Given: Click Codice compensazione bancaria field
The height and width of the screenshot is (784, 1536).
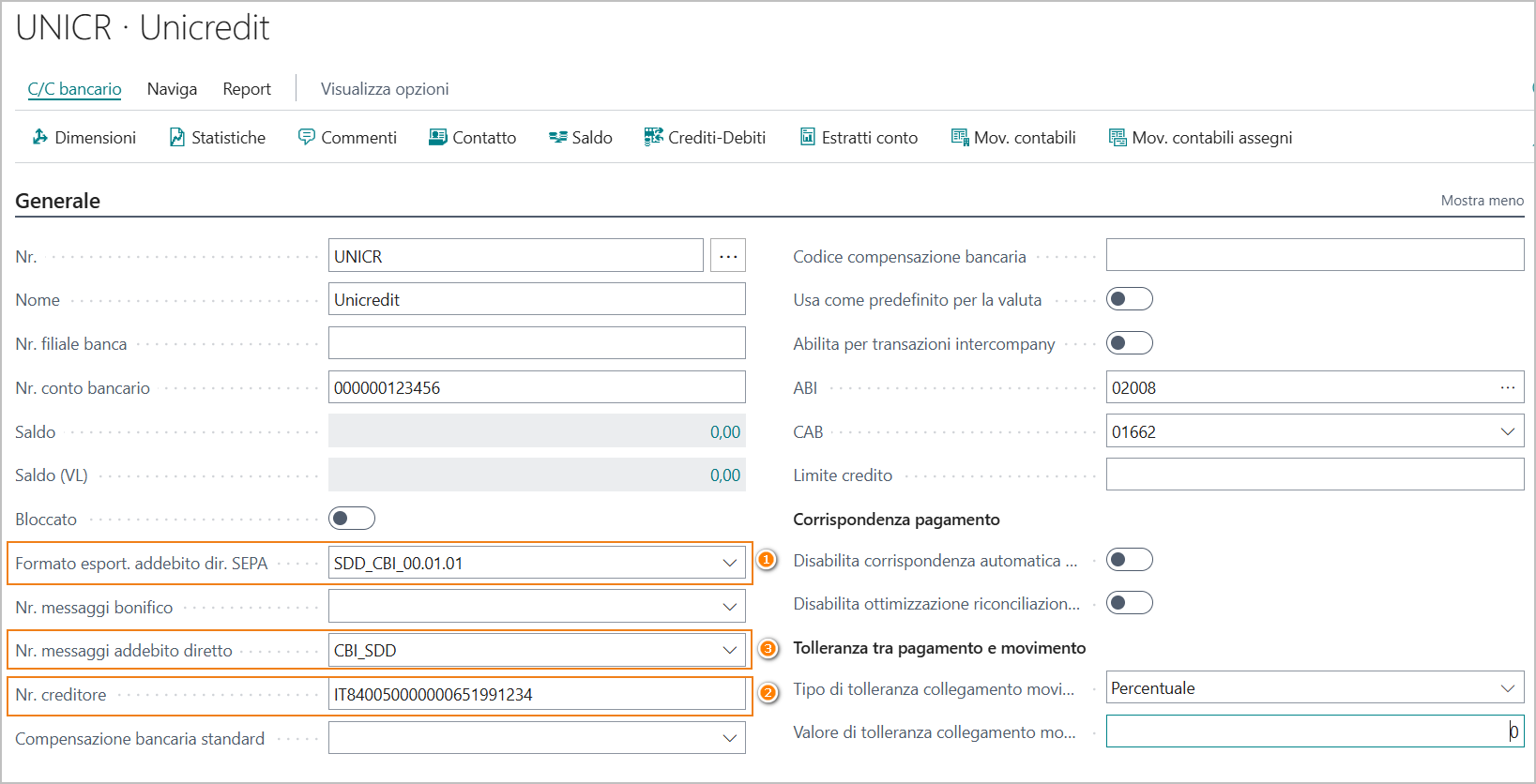Looking at the screenshot, I should (1315, 255).
